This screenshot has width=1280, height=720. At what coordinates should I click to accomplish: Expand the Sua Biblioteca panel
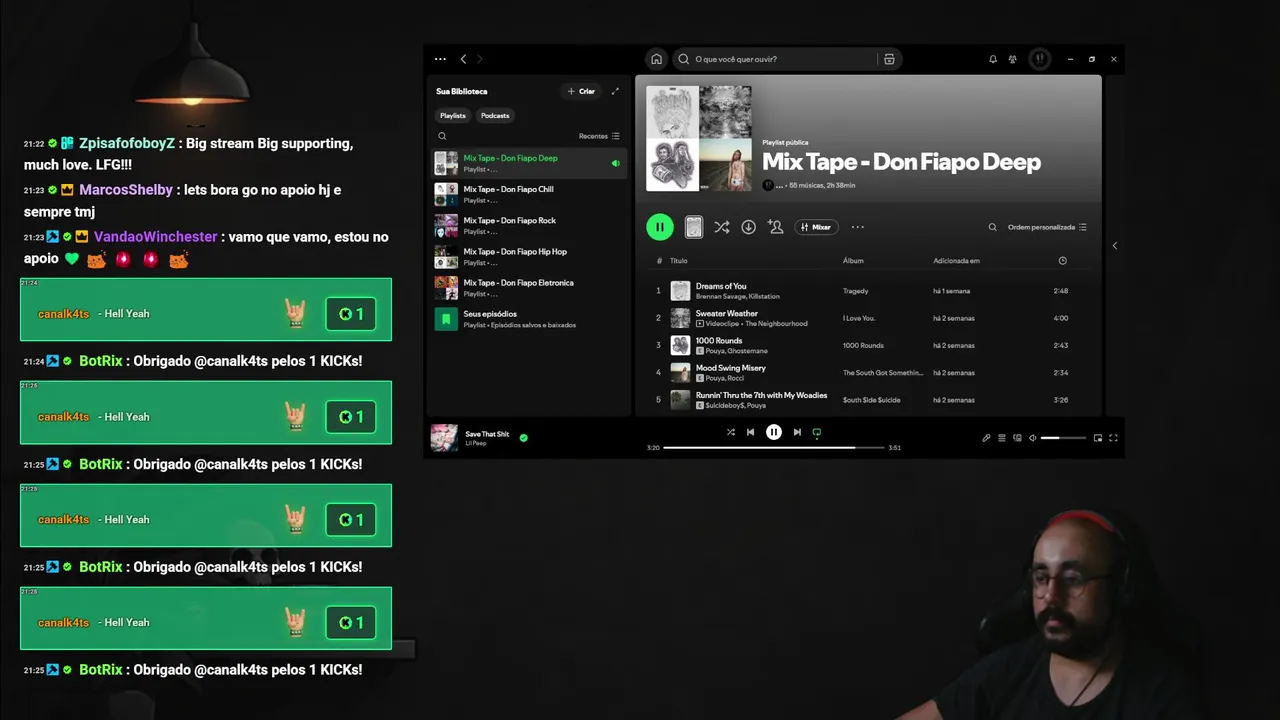coord(615,91)
